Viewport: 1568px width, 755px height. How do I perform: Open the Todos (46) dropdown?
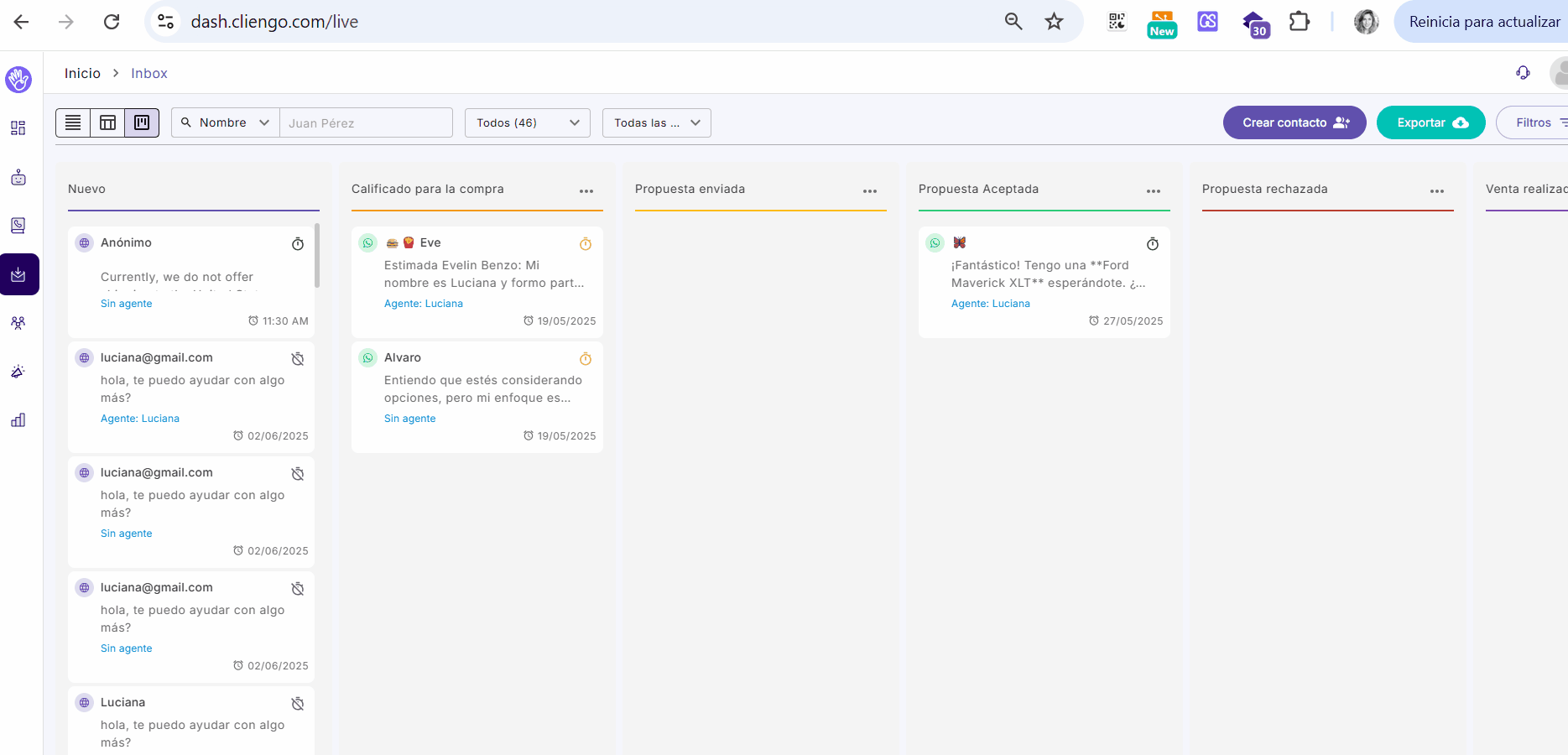click(x=528, y=122)
